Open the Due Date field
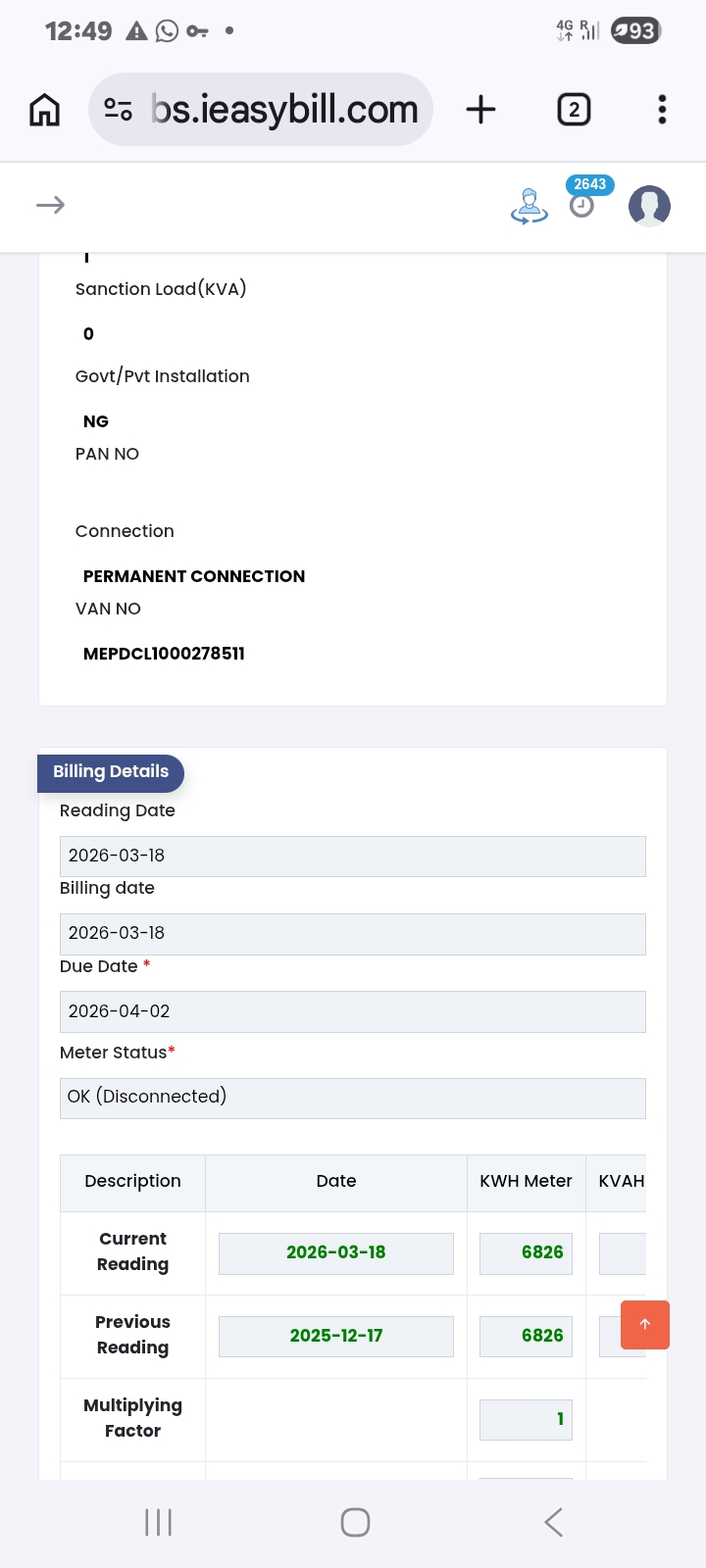The width and height of the screenshot is (706, 1568). [x=352, y=1011]
